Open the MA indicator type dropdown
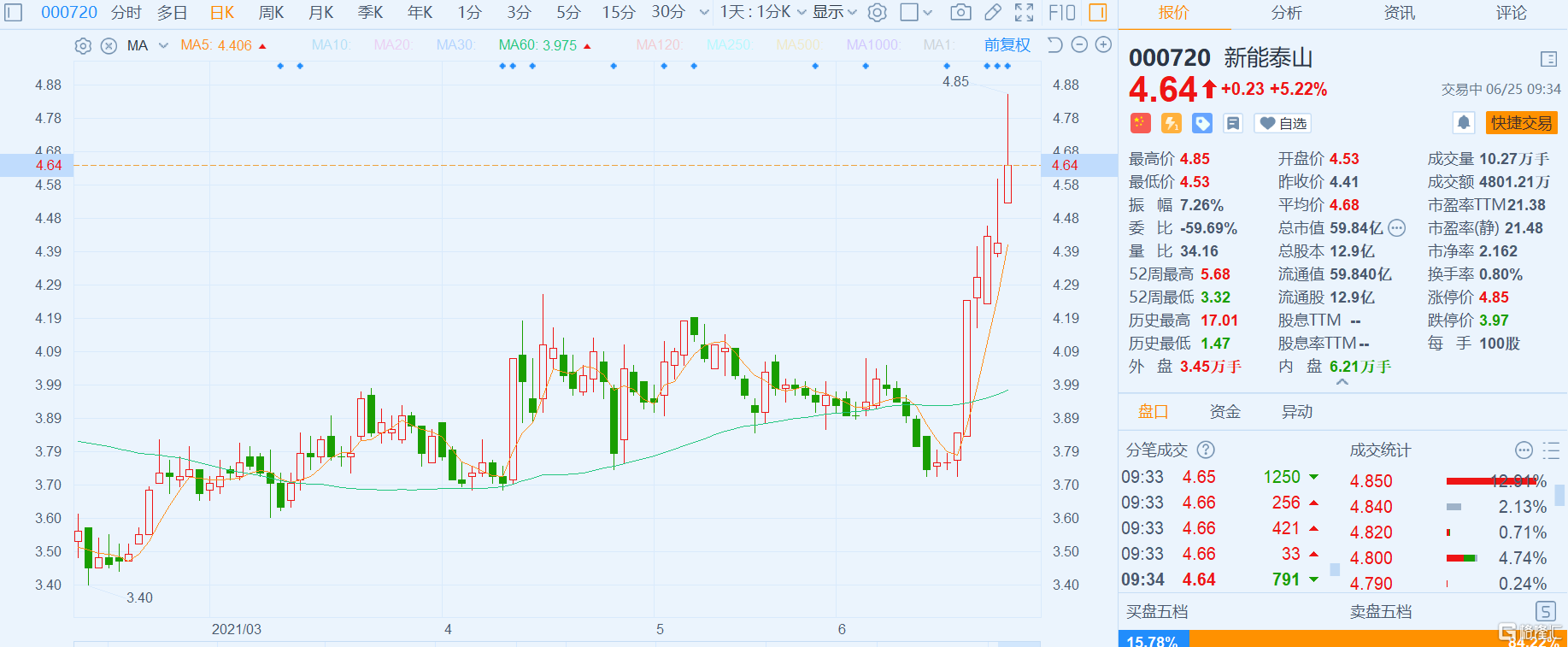Screen dimensions: 1568x647 (163, 45)
